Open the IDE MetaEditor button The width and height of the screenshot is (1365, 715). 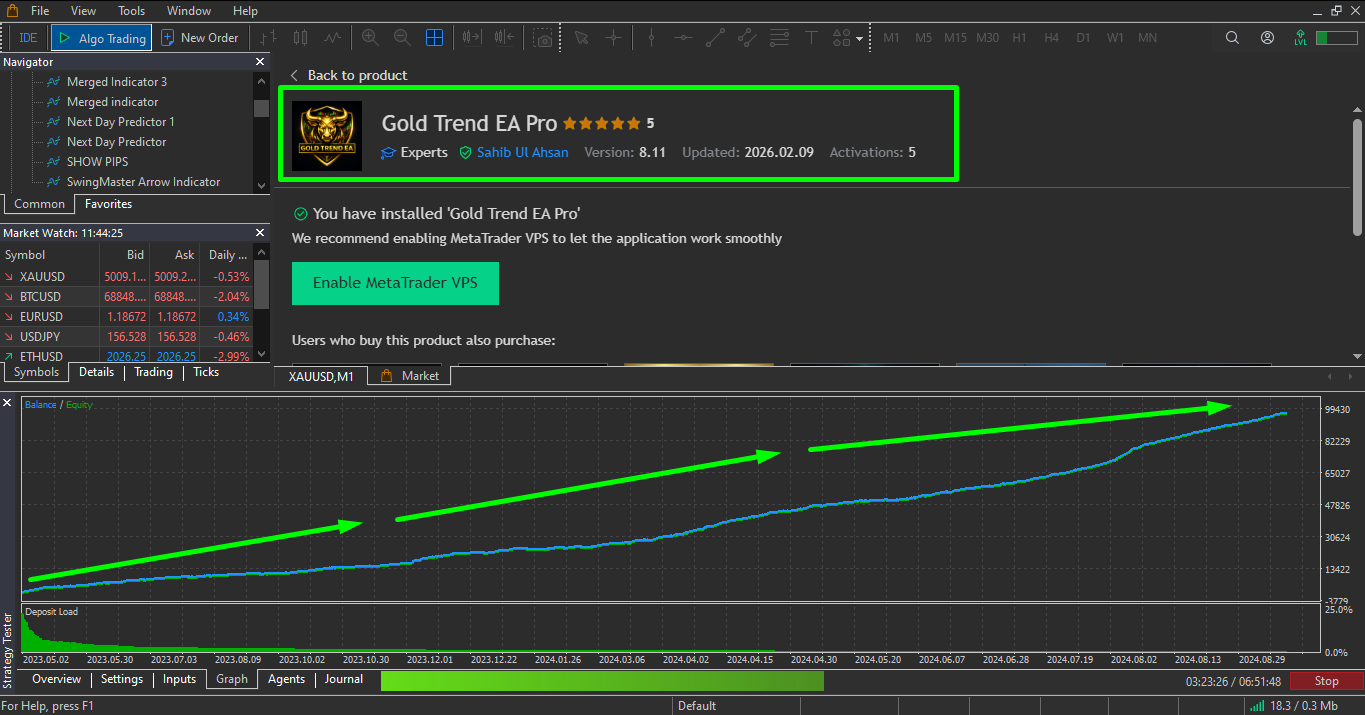click(28, 38)
